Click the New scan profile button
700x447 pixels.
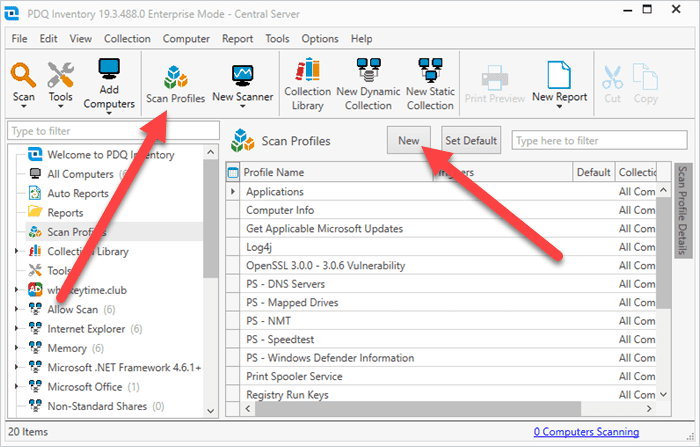[409, 140]
